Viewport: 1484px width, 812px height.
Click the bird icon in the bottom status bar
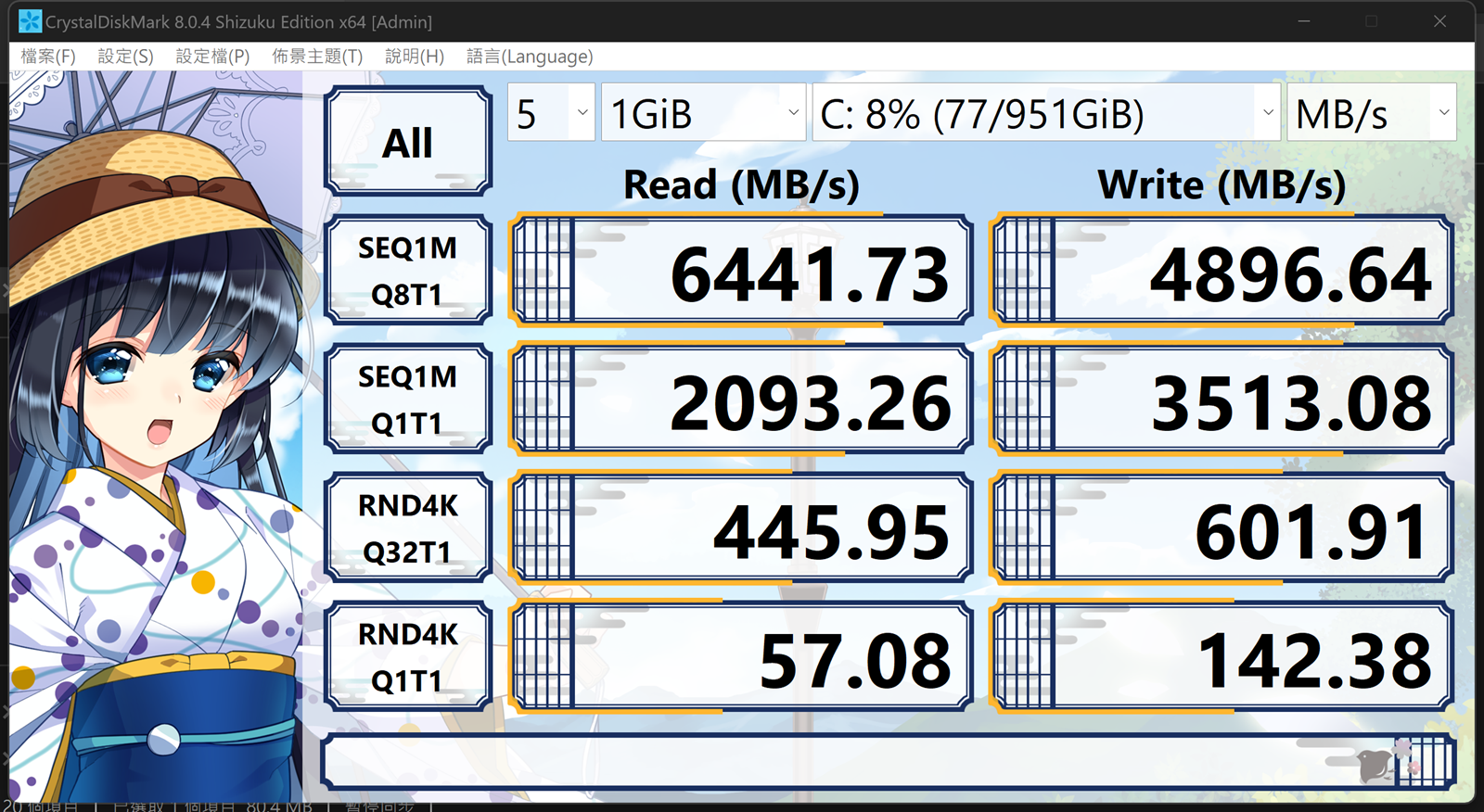pyautogui.click(x=1374, y=765)
